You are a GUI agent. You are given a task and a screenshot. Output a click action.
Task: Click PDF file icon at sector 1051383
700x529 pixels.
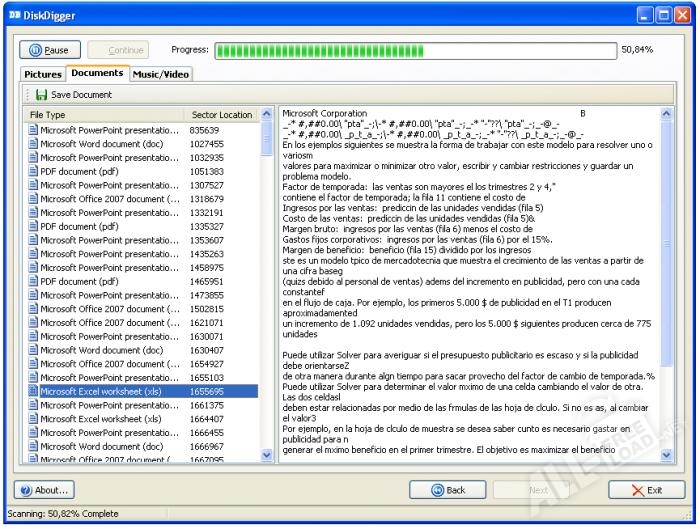pos(33,172)
